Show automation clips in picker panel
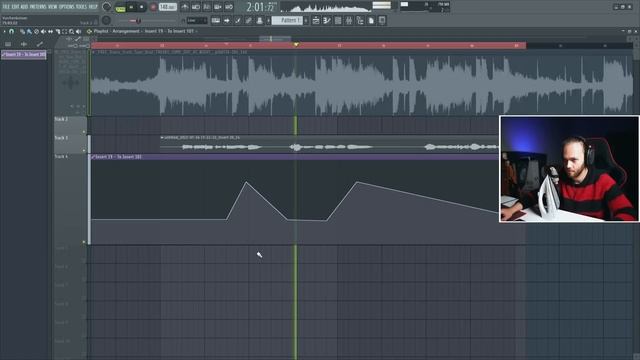This screenshot has width=640, height=360. coord(40,44)
